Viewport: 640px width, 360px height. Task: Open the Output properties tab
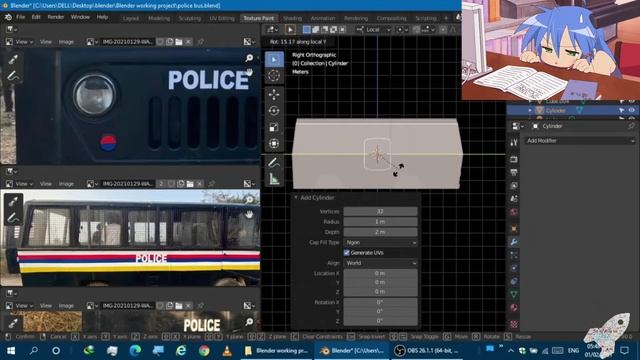click(x=514, y=172)
